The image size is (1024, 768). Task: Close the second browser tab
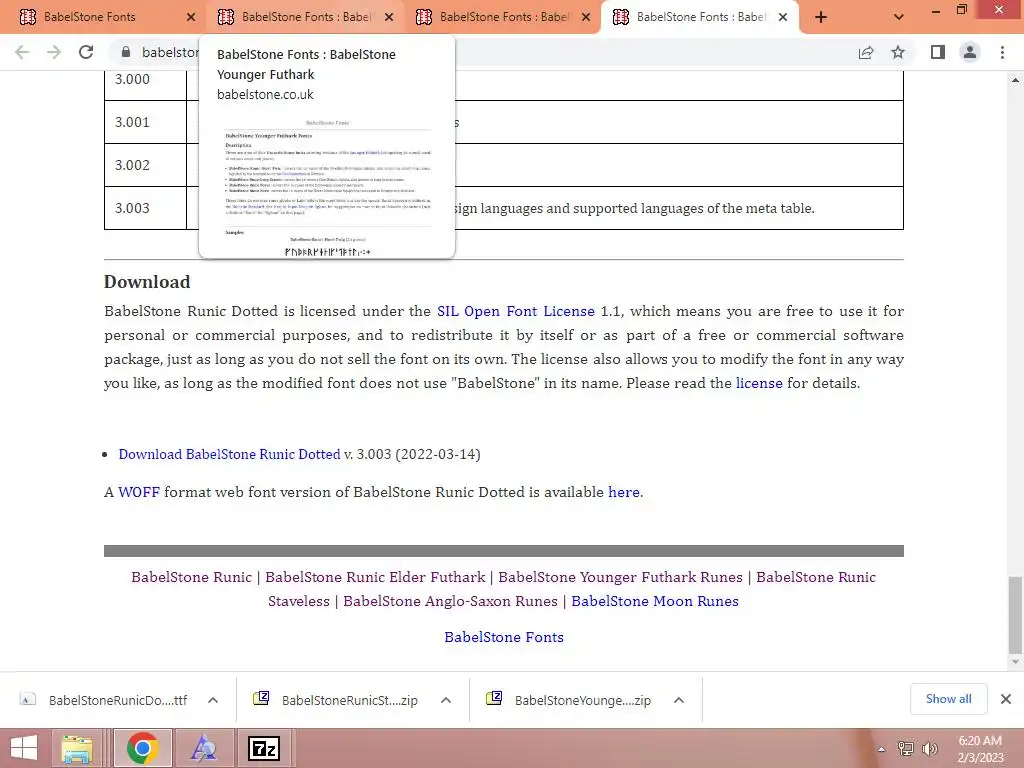(389, 17)
